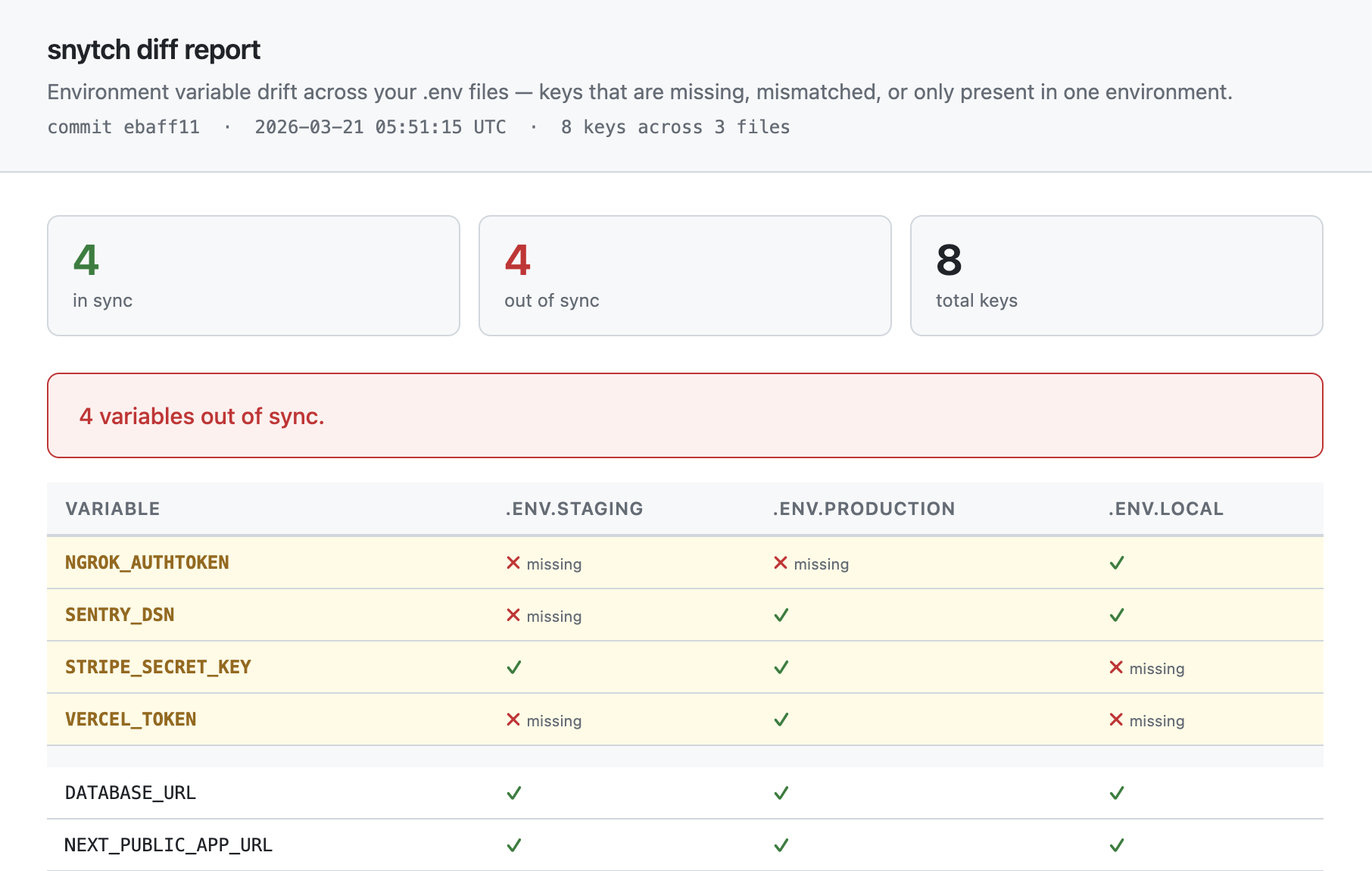Click the red X for SENTRY_DSN staging
Viewport: 1372px width, 871px height.
click(x=513, y=615)
